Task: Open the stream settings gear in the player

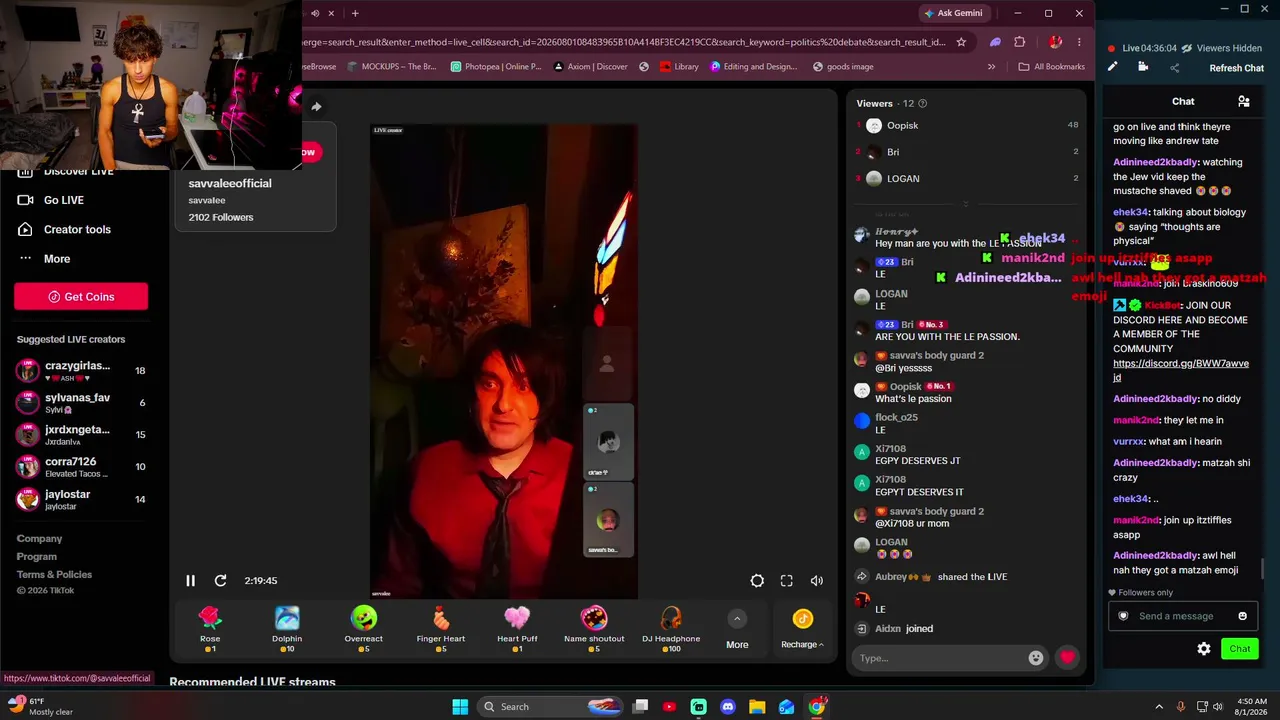Action: [x=757, y=581]
